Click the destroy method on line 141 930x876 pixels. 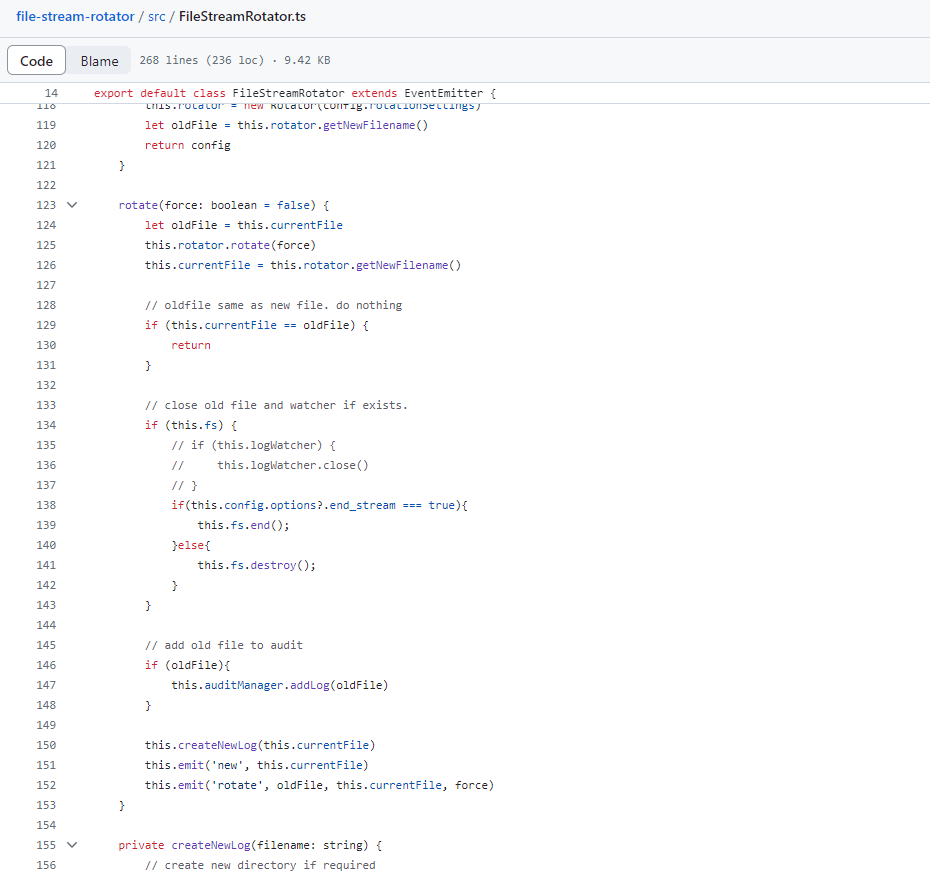click(x=273, y=565)
